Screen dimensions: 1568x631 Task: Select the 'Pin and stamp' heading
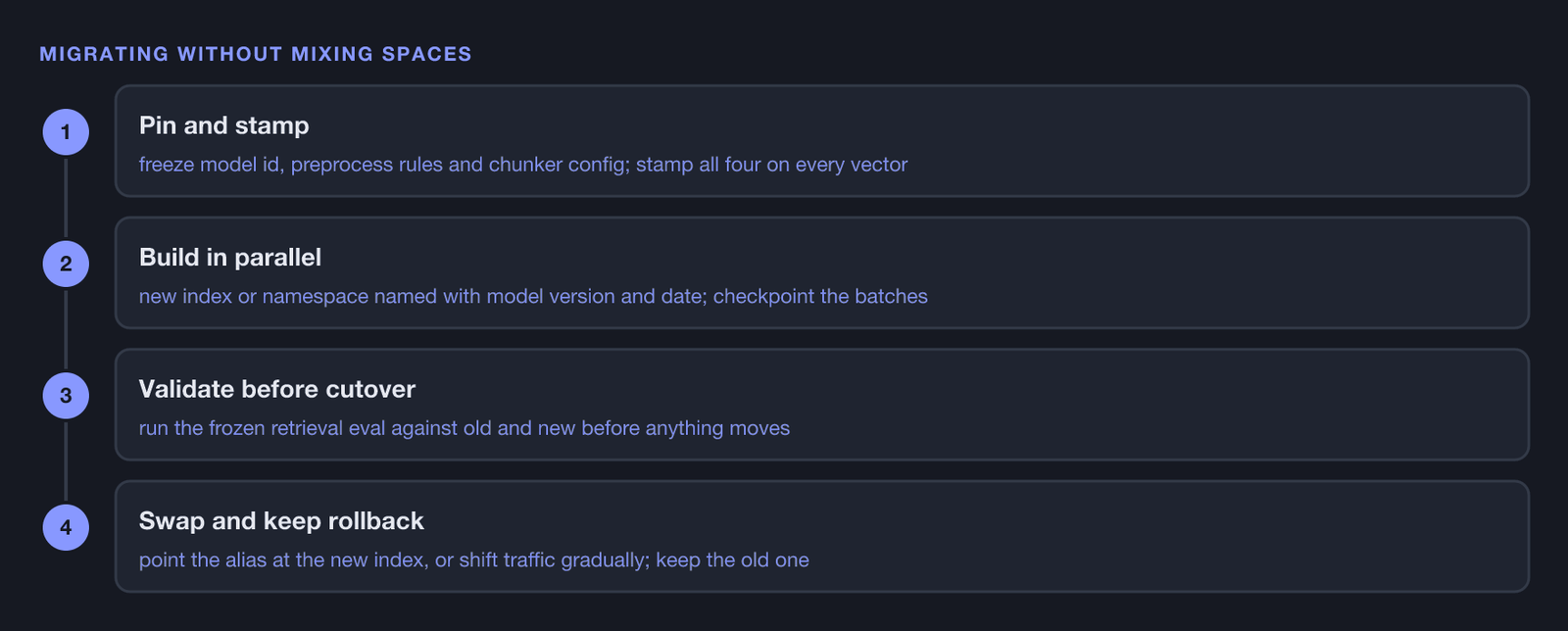[223, 125]
